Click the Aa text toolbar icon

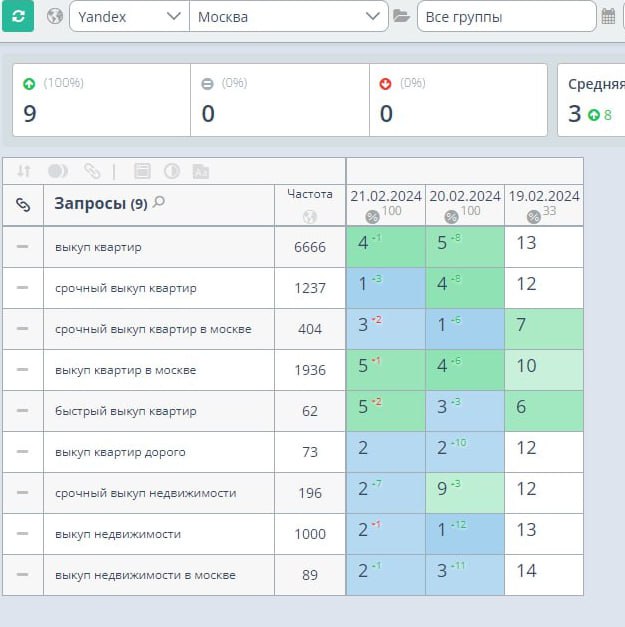pos(201,171)
